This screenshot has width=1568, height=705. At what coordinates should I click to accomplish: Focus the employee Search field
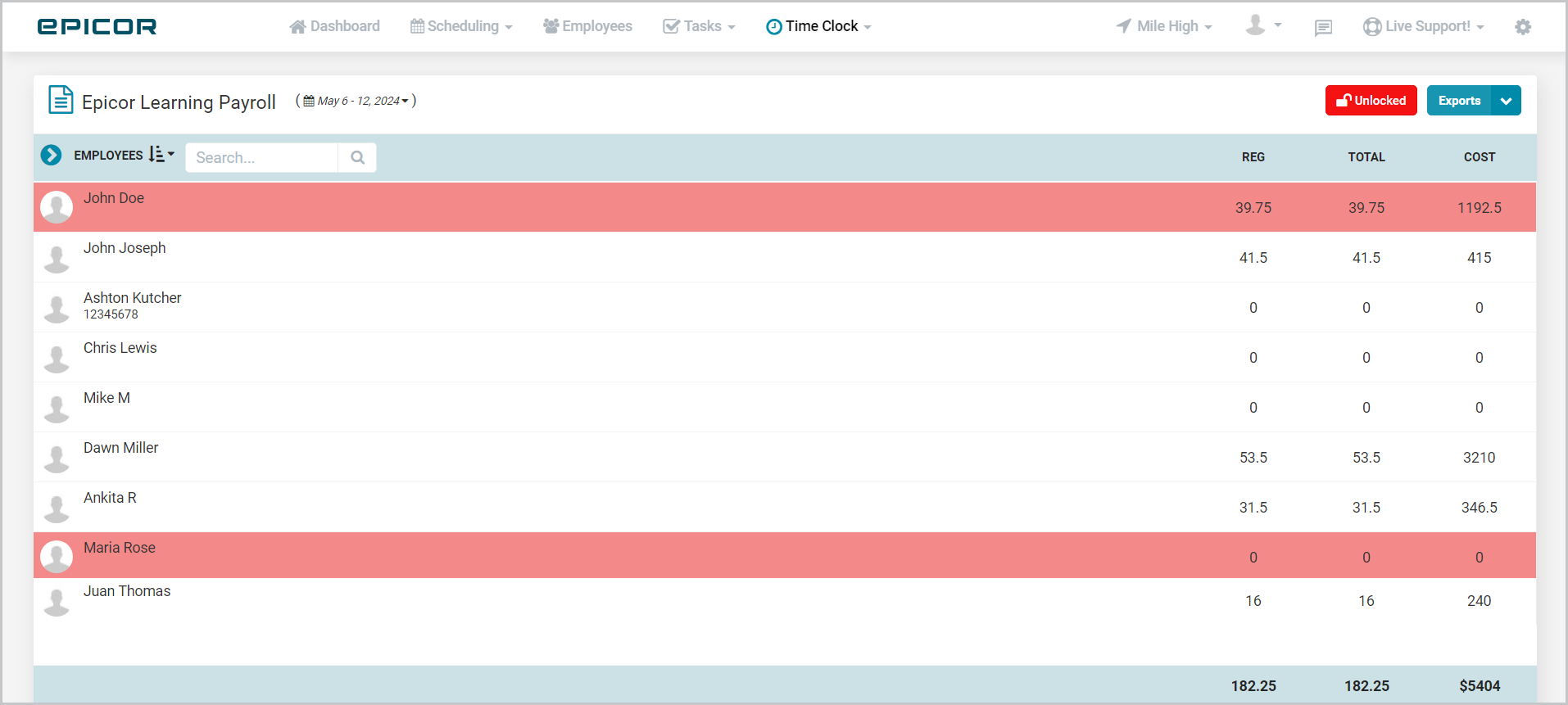[x=262, y=158]
